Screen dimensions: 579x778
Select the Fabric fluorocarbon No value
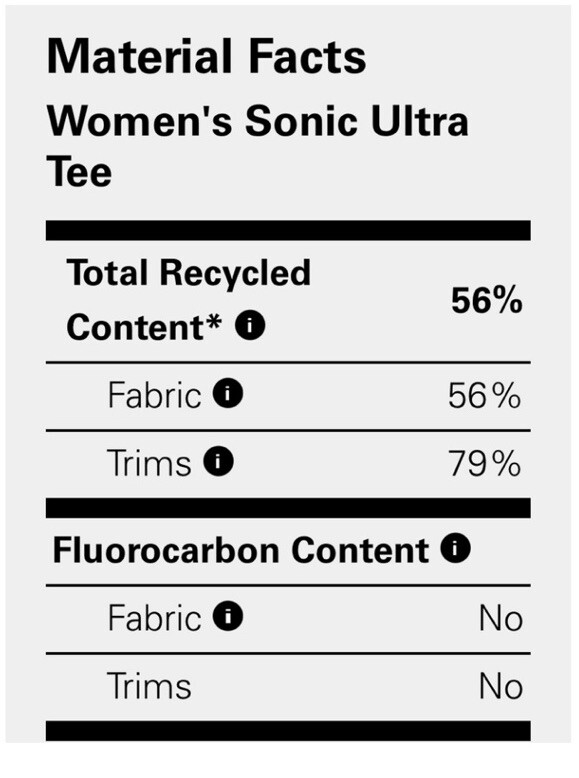click(x=501, y=618)
